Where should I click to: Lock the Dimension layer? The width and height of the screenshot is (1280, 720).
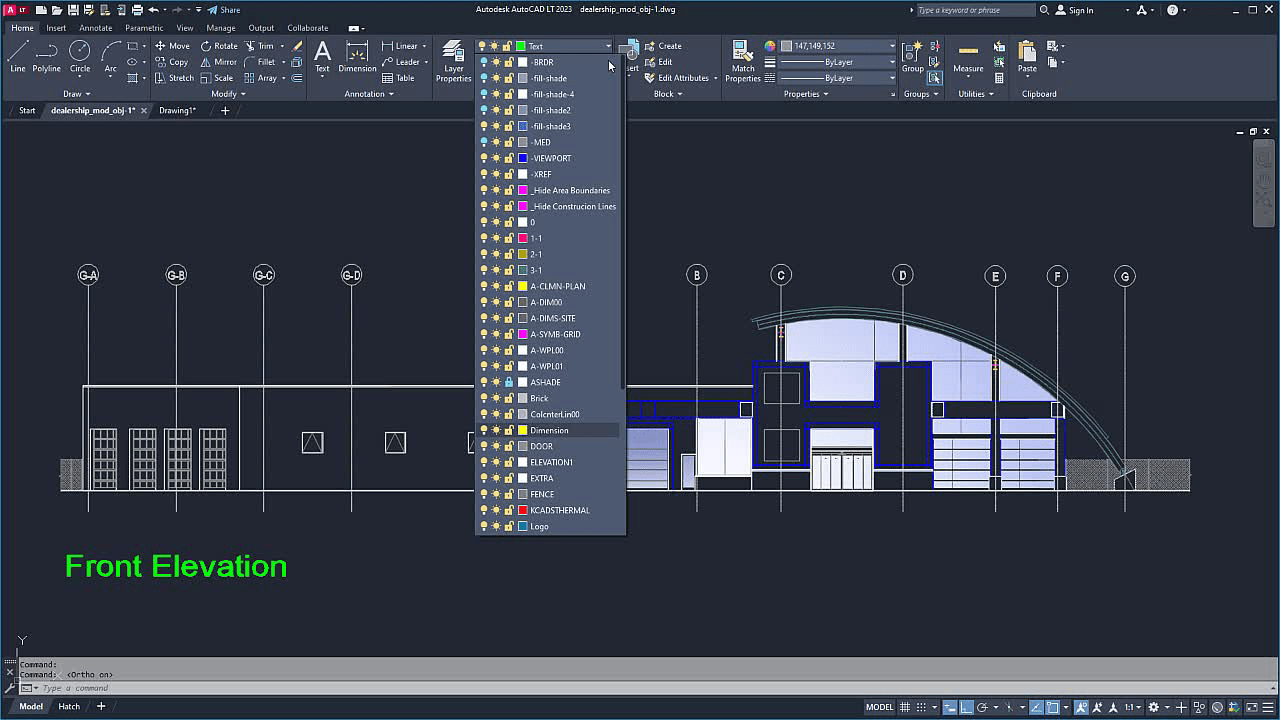pos(509,430)
